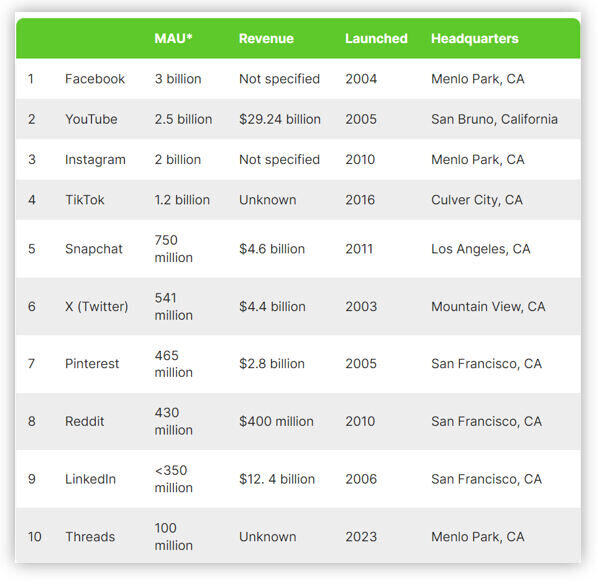
Task: Click the '$400 million' revenue cell
Action: pyautogui.click(x=276, y=421)
